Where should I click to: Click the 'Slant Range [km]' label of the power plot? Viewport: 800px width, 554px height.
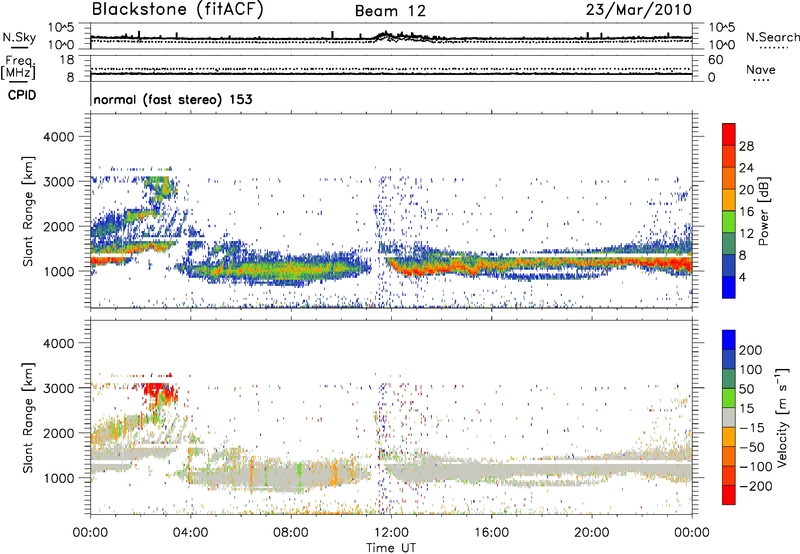(28, 211)
